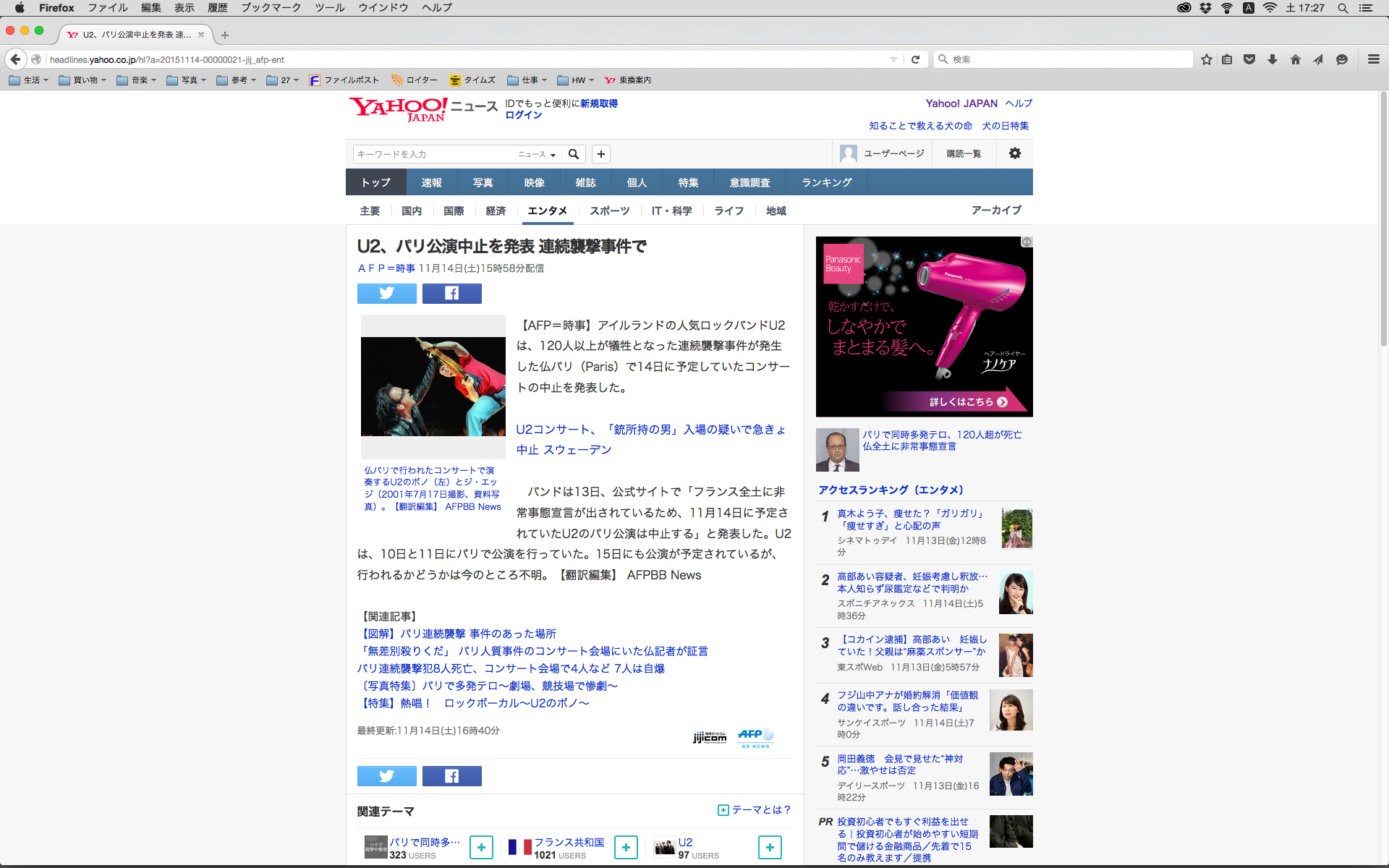Open Firefox hamburger menu
Screen dimensions: 1389x868
click(1373, 59)
